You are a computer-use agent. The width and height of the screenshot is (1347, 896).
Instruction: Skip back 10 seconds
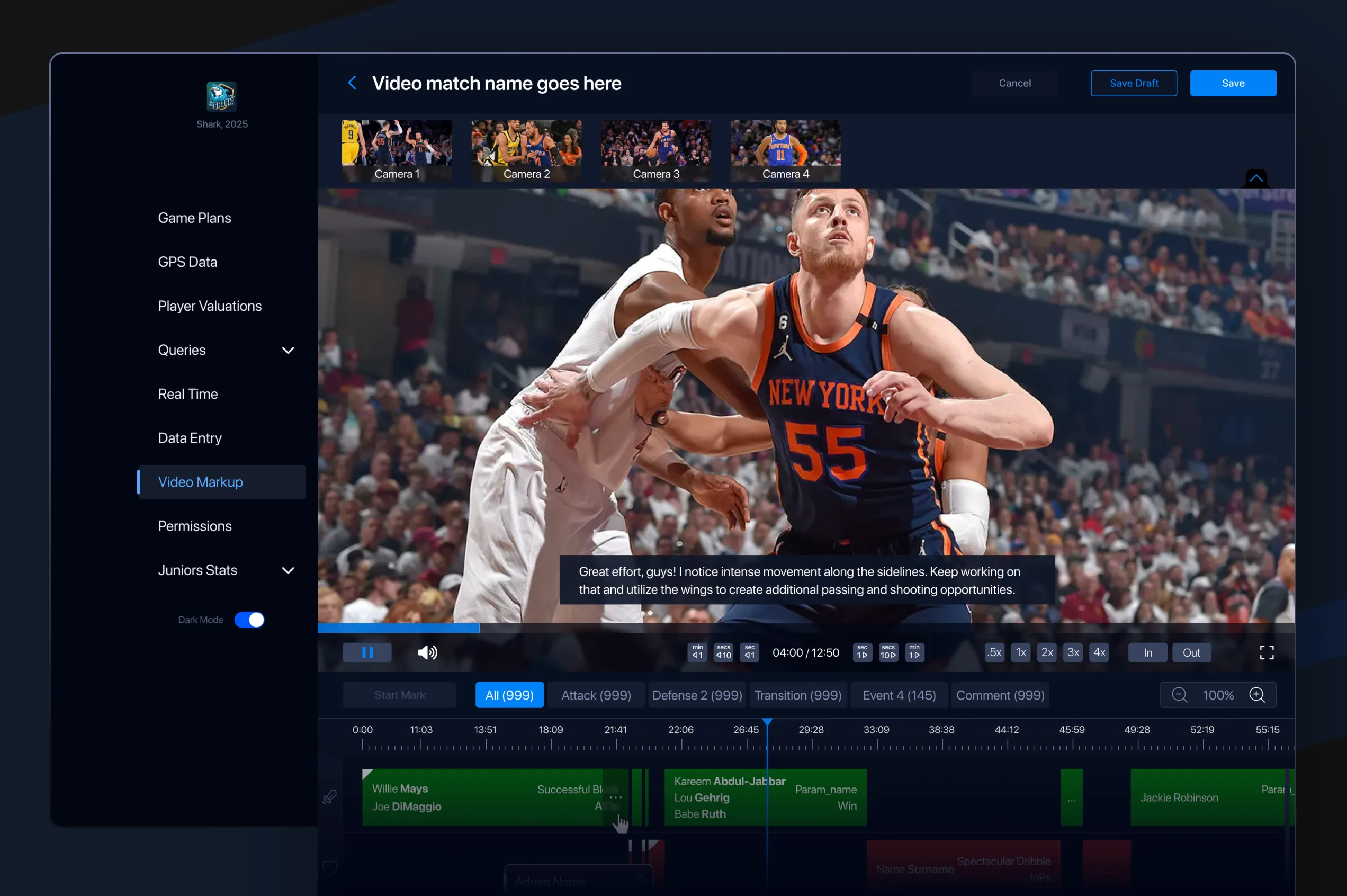pyautogui.click(x=723, y=652)
